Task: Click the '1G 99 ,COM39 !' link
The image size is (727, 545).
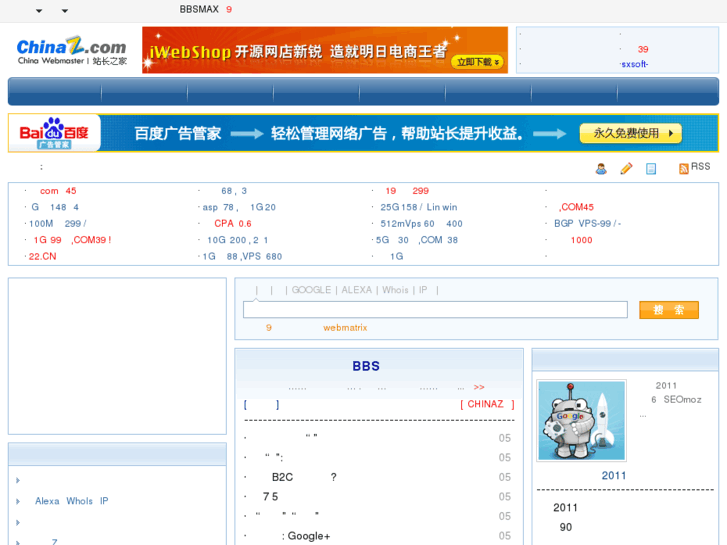Action: (x=72, y=240)
